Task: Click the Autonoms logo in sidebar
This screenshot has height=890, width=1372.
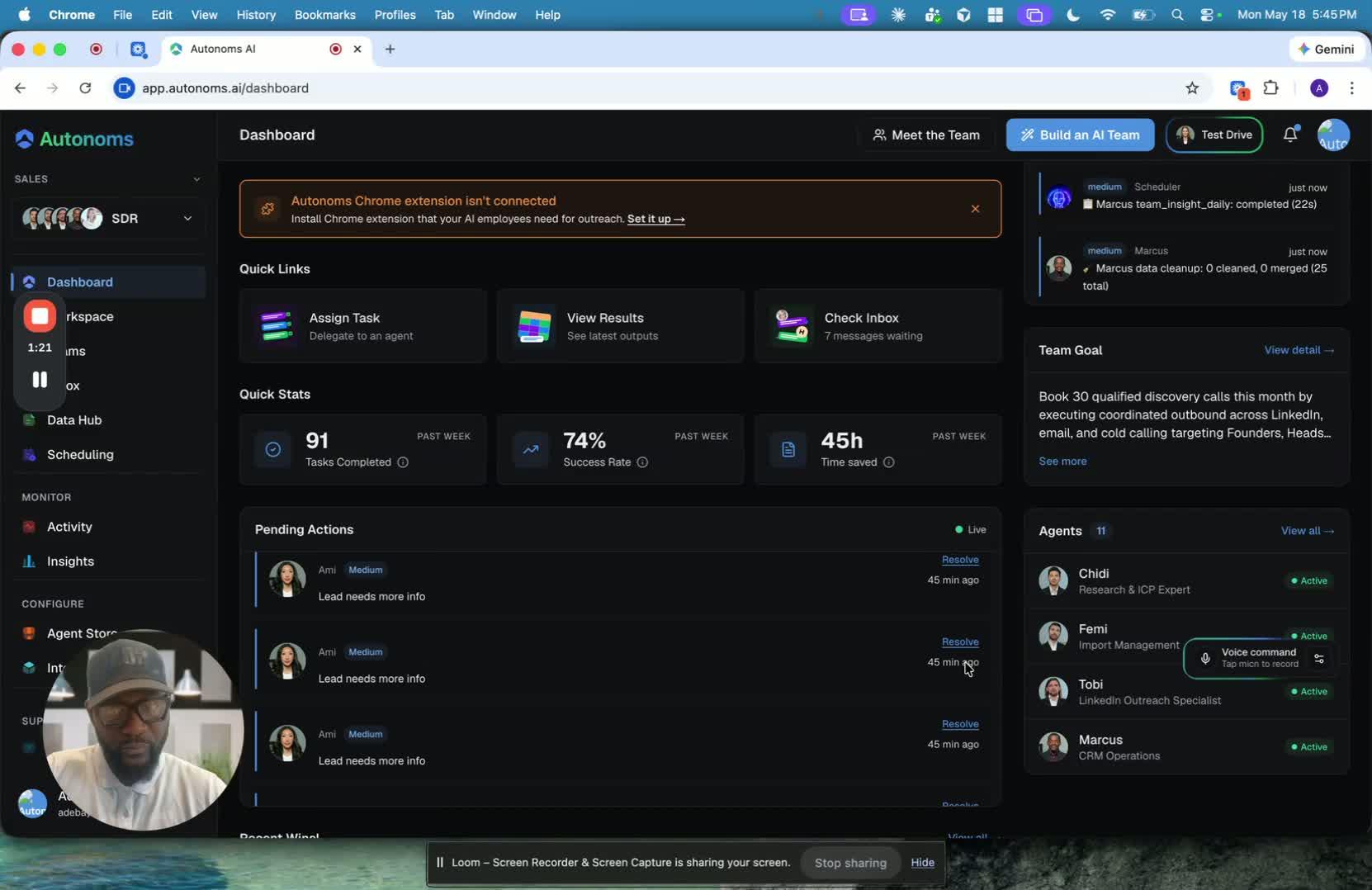Action: click(x=74, y=139)
